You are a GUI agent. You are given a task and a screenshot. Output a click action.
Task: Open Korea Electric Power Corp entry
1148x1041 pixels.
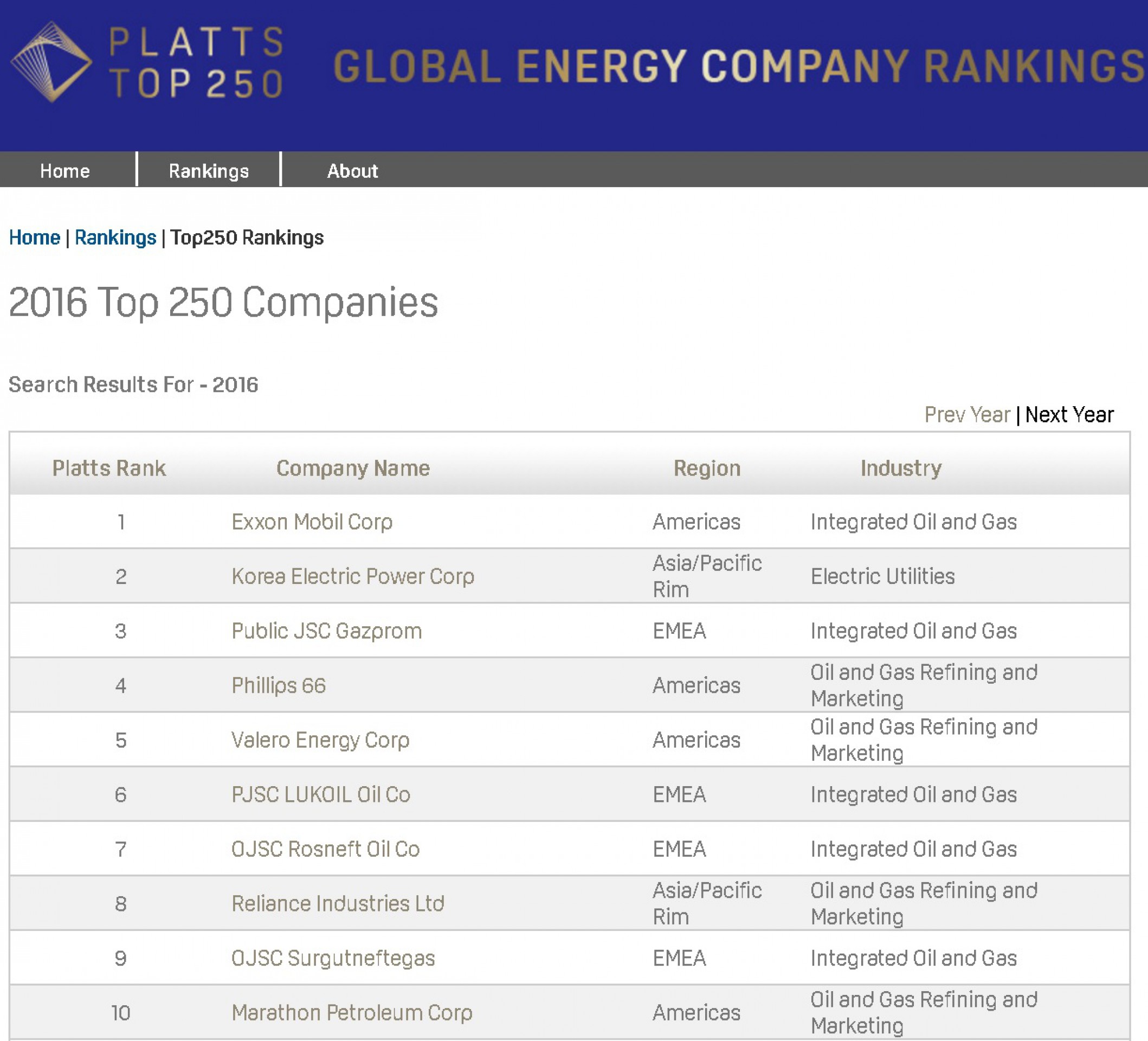coord(352,576)
